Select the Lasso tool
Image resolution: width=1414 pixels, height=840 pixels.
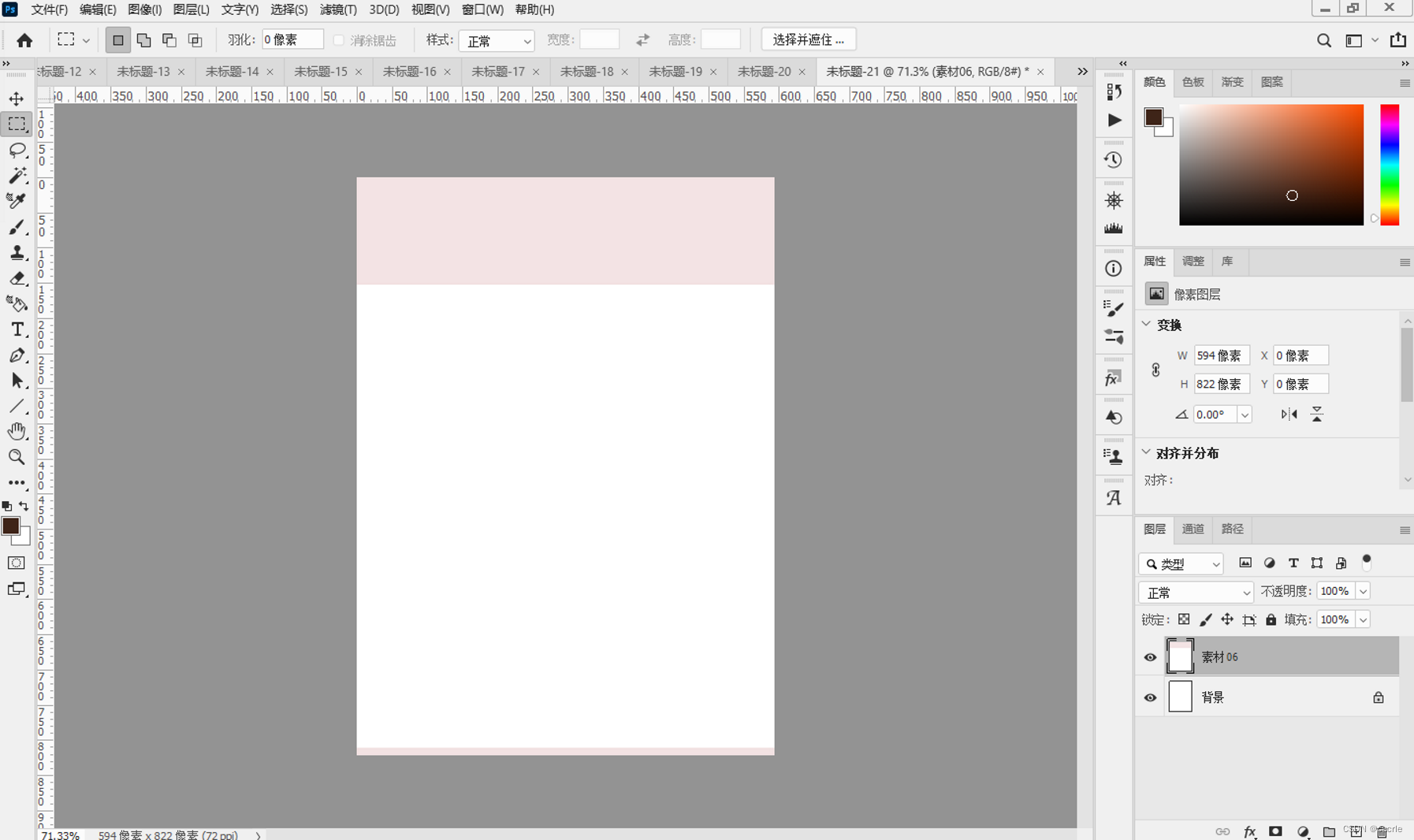pos(17,150)
